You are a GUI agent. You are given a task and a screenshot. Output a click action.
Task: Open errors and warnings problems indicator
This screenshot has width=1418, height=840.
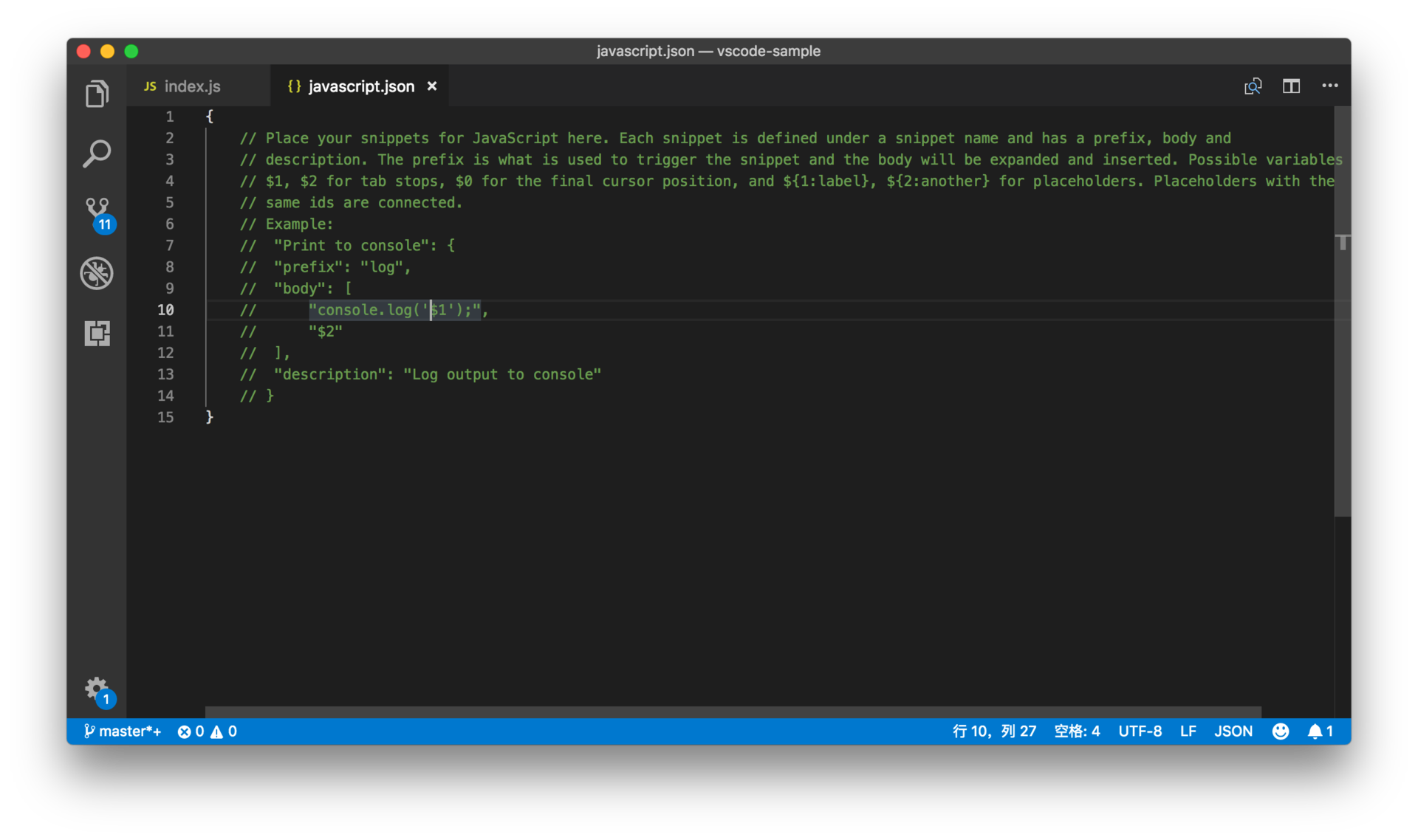(208, 731)
